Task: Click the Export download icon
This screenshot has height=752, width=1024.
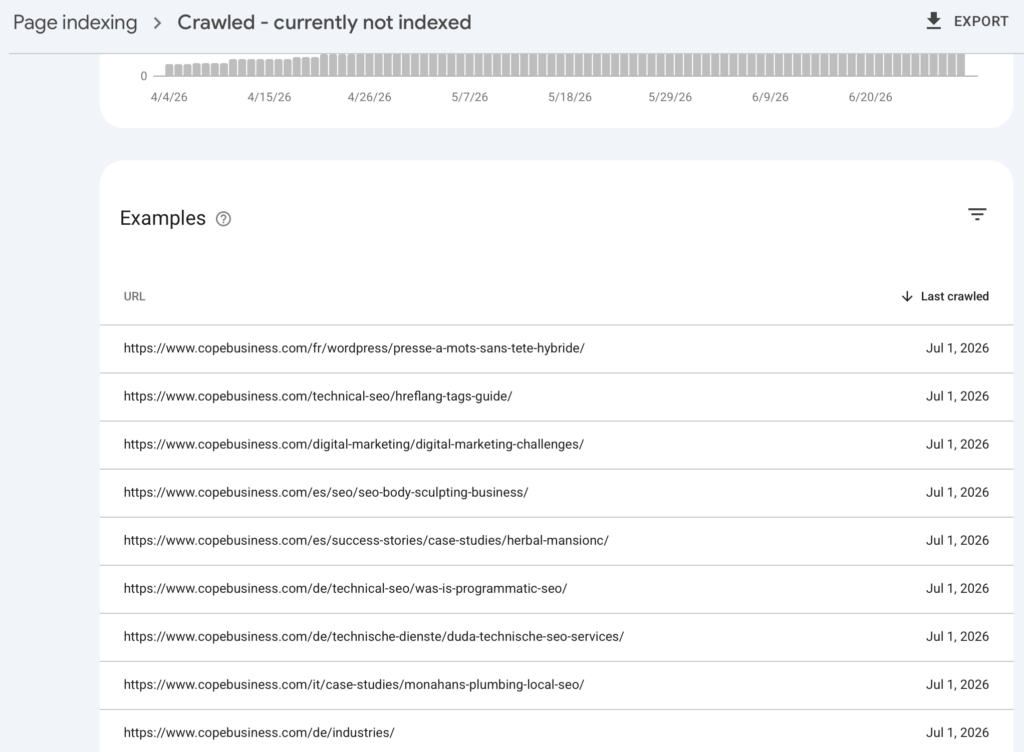Action: 934,21
